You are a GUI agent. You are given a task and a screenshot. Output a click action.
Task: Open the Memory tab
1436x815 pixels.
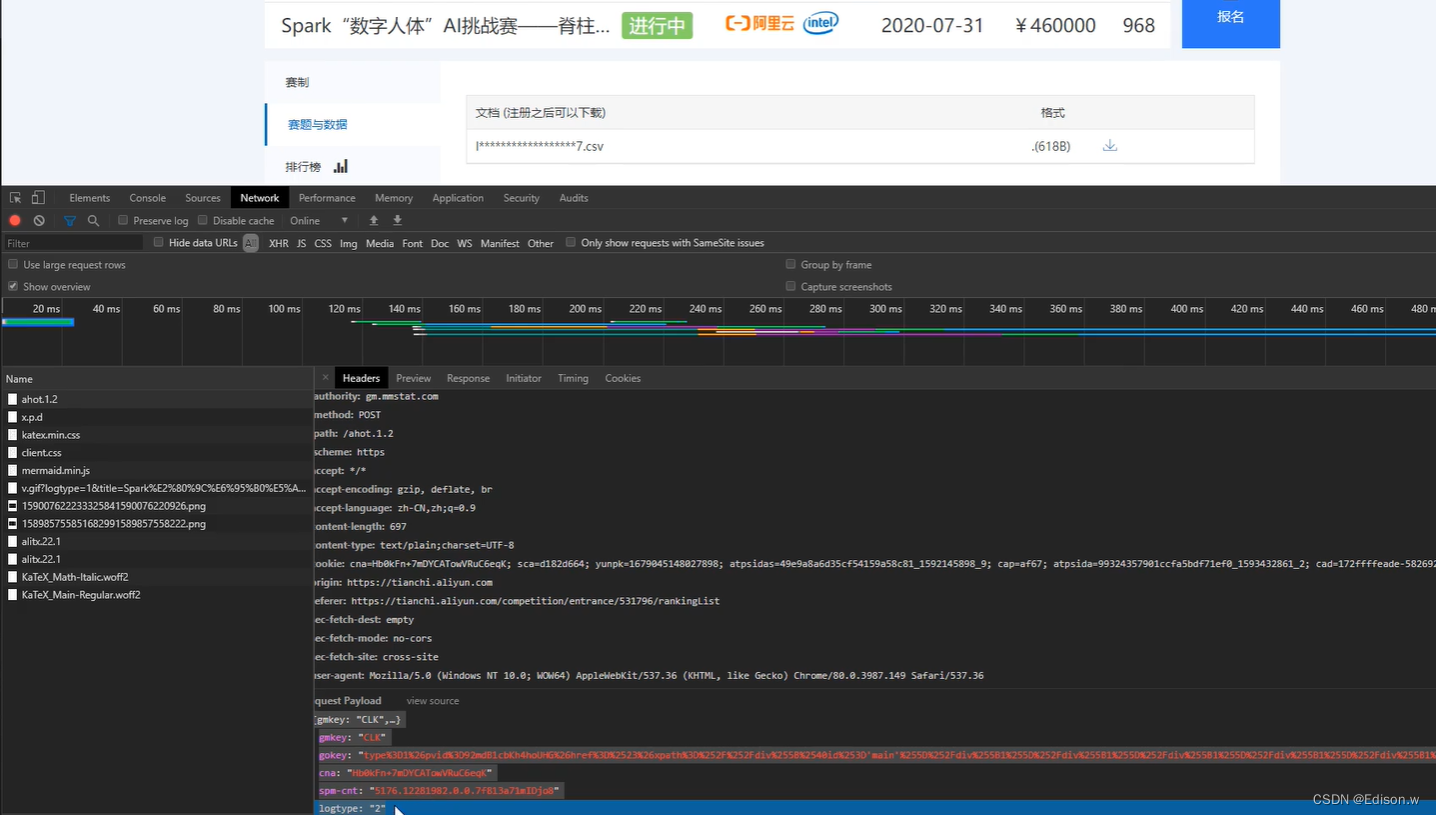point(394,198)
